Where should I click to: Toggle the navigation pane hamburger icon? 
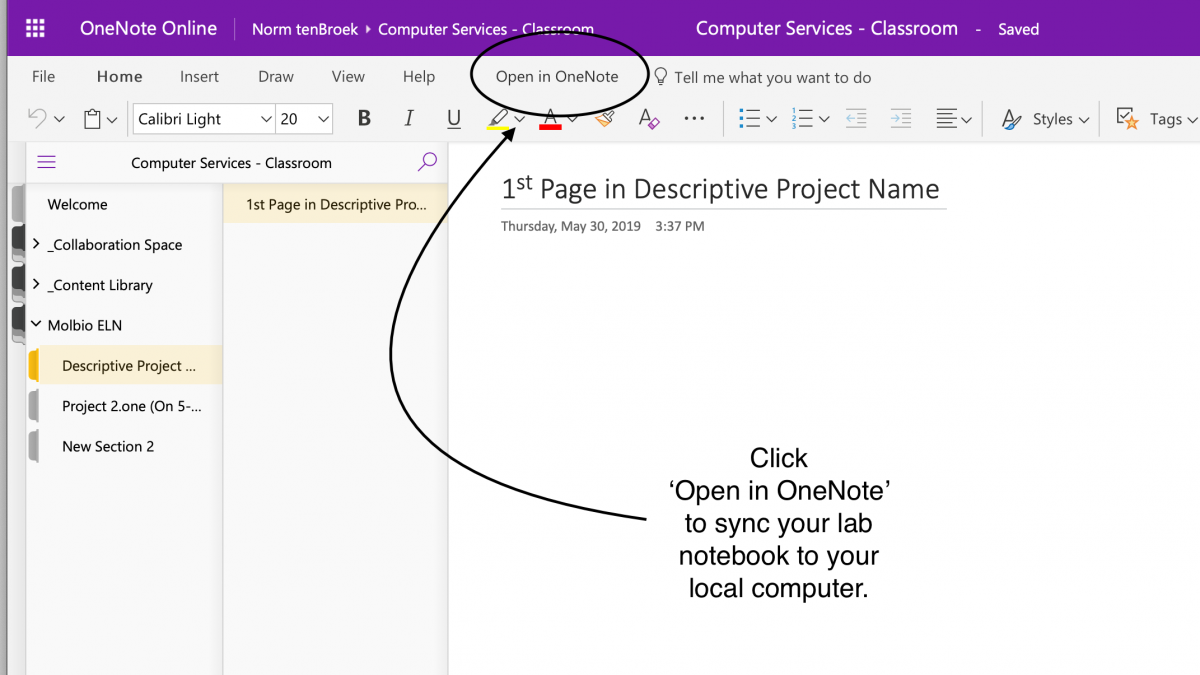46,162
